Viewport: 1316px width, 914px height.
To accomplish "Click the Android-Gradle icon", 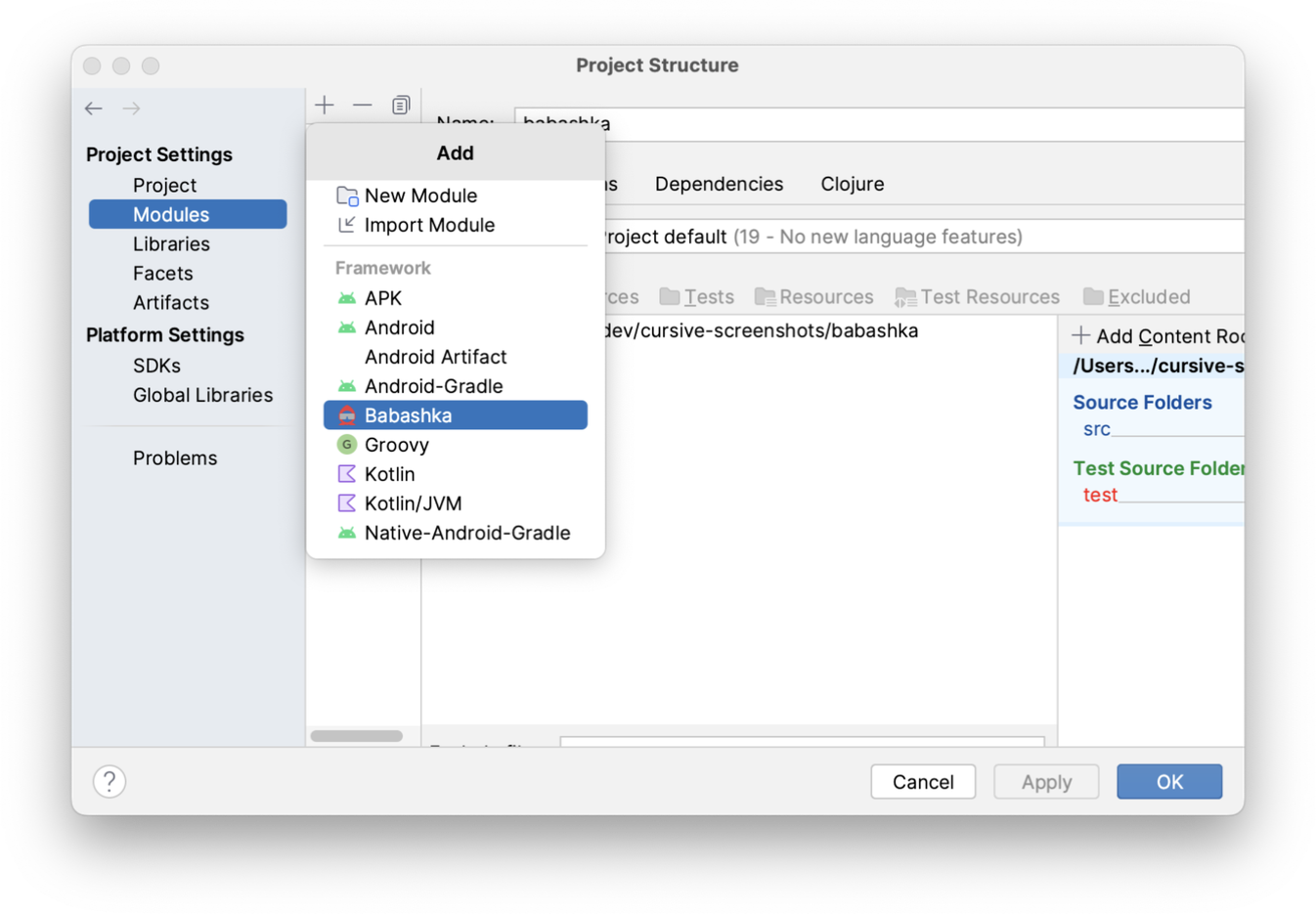I will tap(346, 386).
